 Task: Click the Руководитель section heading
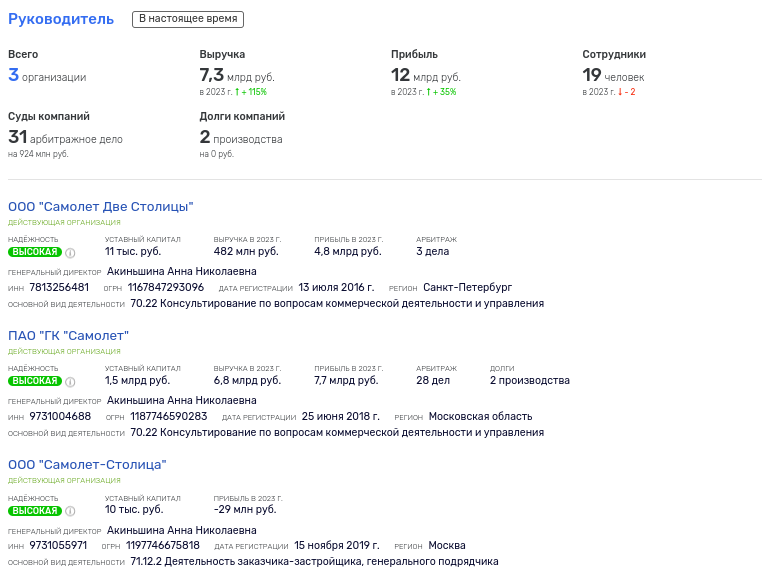coord(61,19)
